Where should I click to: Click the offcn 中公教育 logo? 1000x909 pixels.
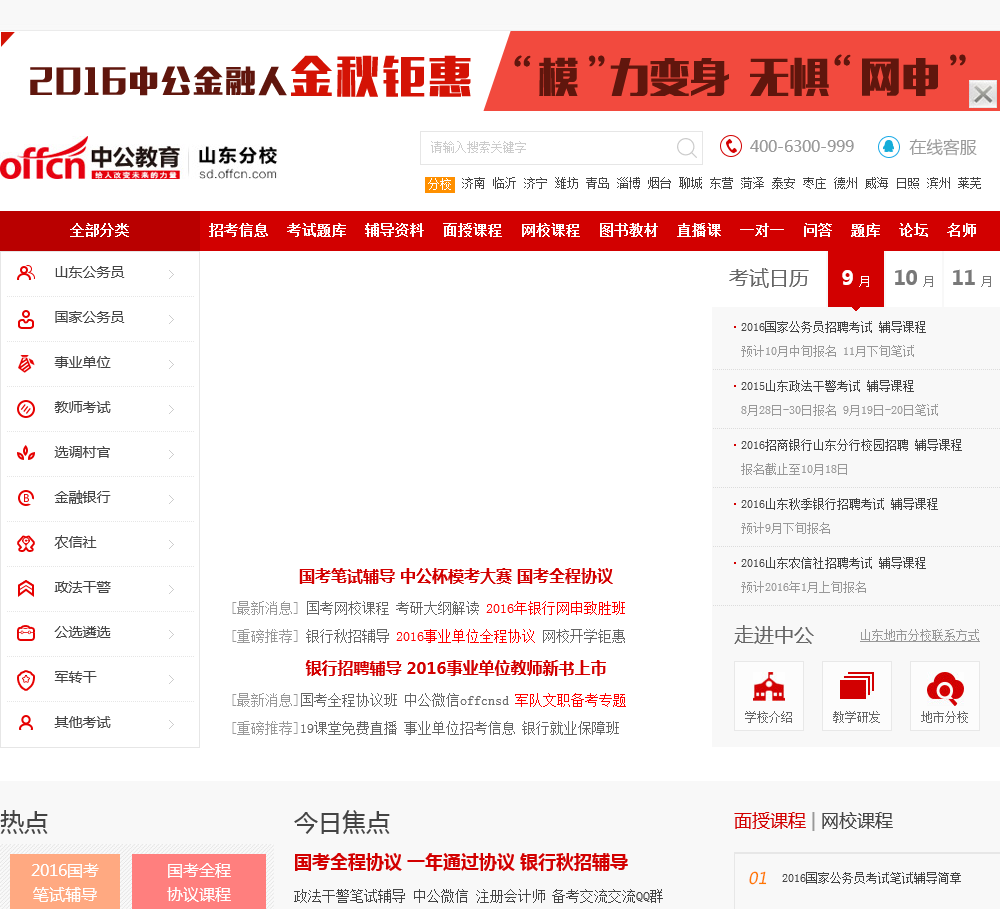90,158
